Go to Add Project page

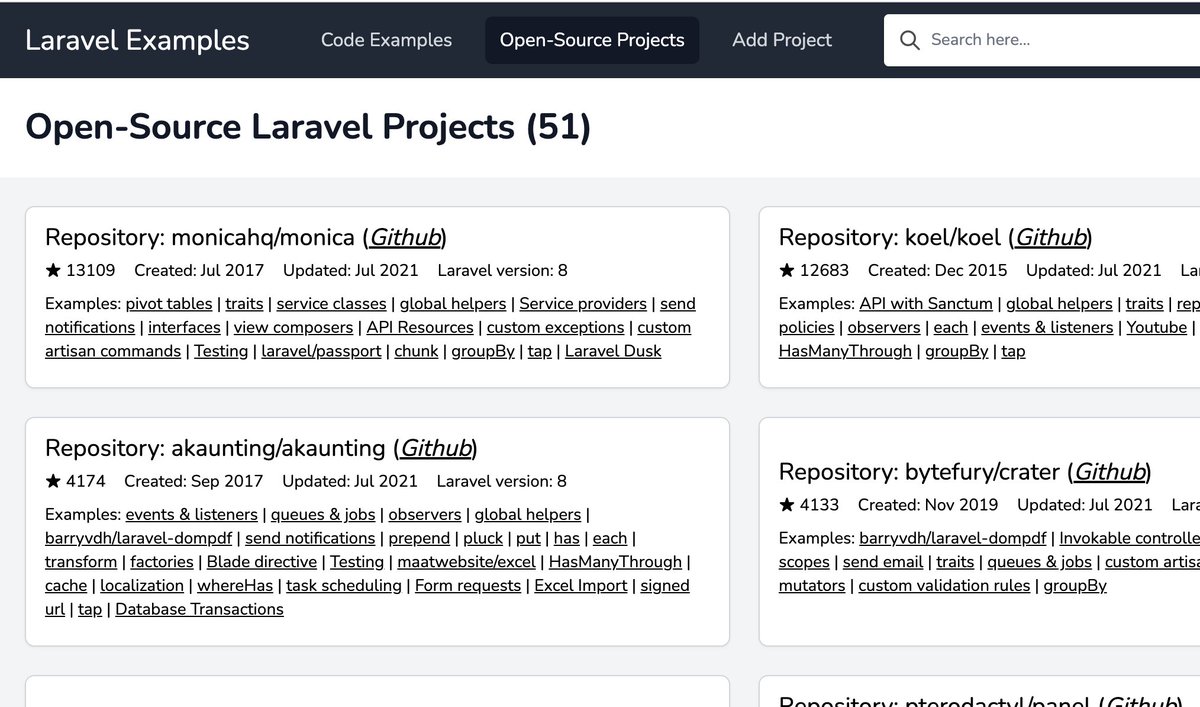point(782,40)
